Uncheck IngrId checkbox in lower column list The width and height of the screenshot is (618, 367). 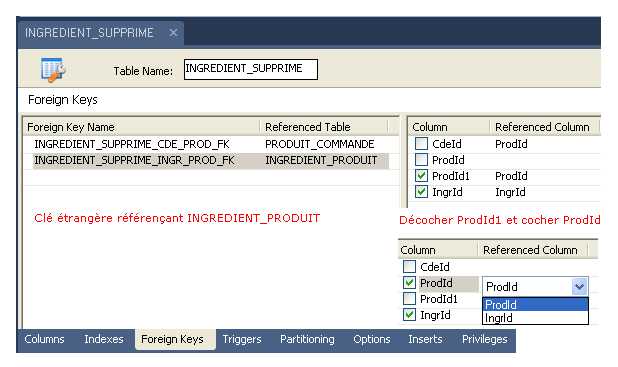pos(410,315)
